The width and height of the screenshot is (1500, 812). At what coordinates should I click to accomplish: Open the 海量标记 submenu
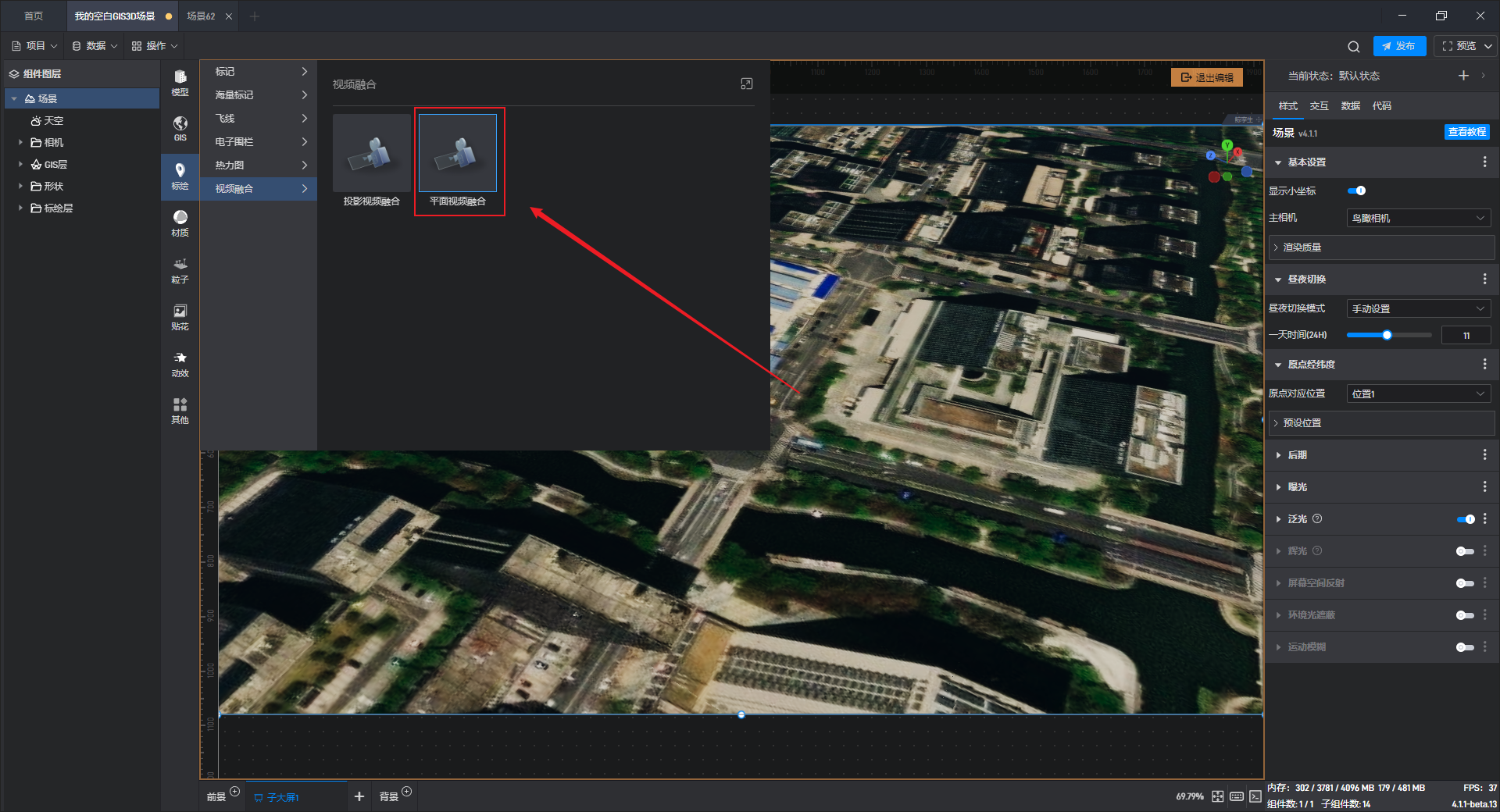(x=259, y=94)
